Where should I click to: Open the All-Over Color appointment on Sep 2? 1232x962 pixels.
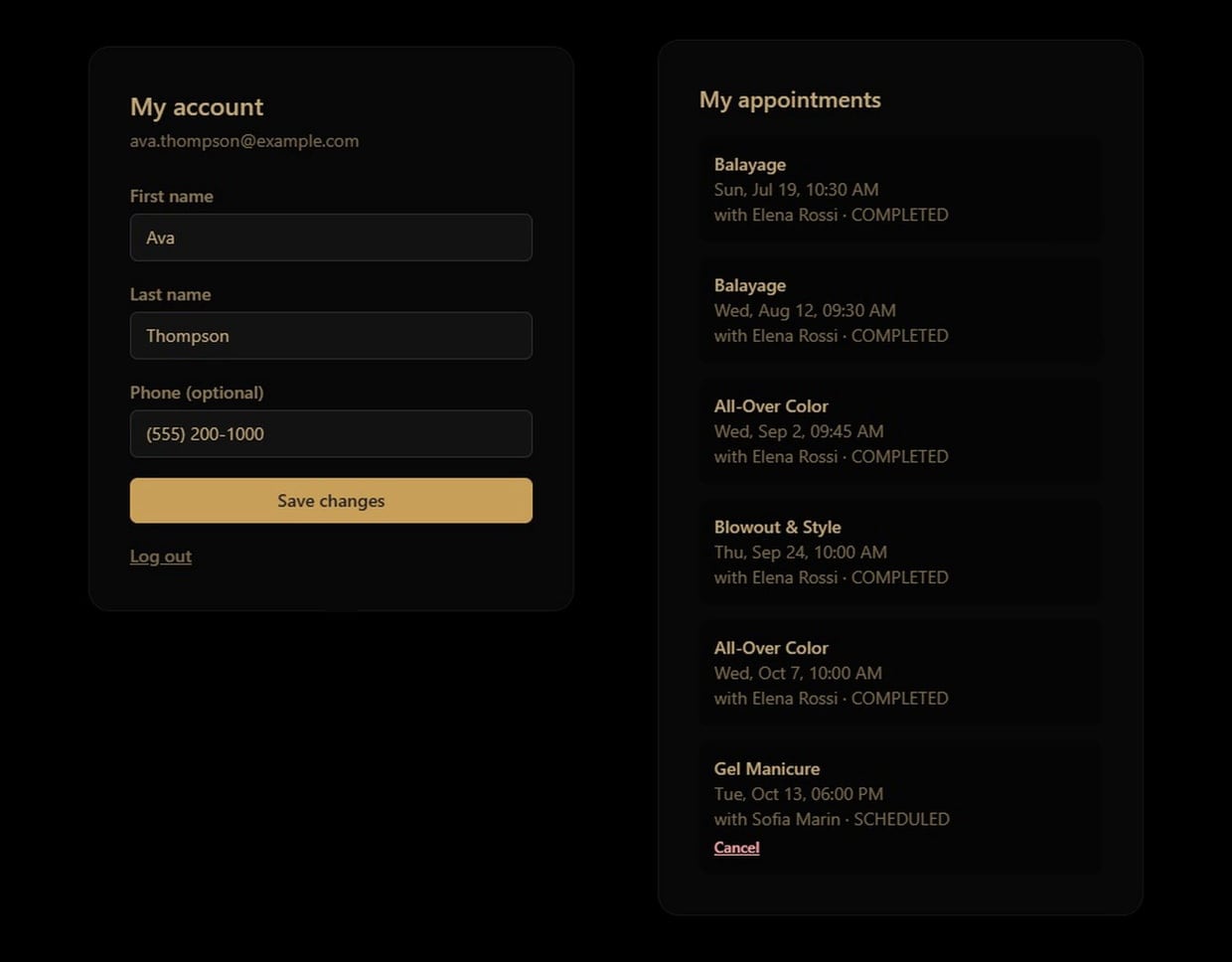coord(900,431)
